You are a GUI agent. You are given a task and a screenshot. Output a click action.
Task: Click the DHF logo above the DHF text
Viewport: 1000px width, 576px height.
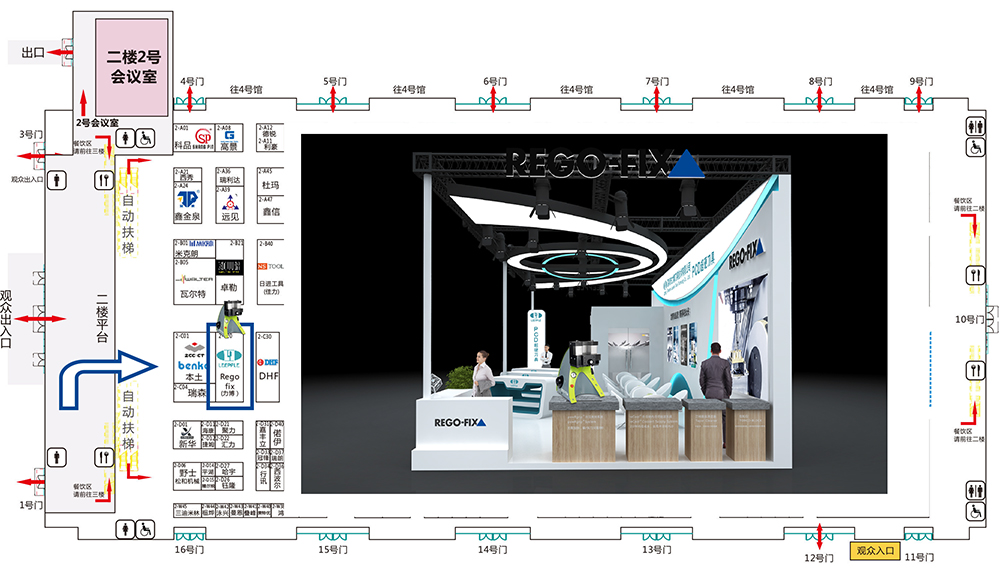coord(268,362)
